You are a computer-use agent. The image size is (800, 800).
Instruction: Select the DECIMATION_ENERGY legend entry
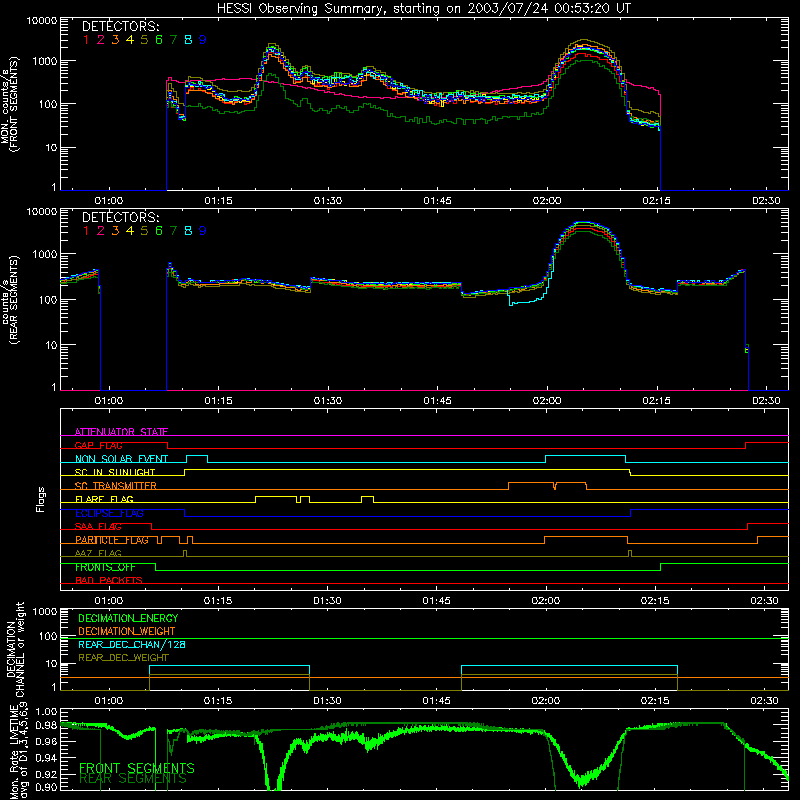(x=128, y=618)
